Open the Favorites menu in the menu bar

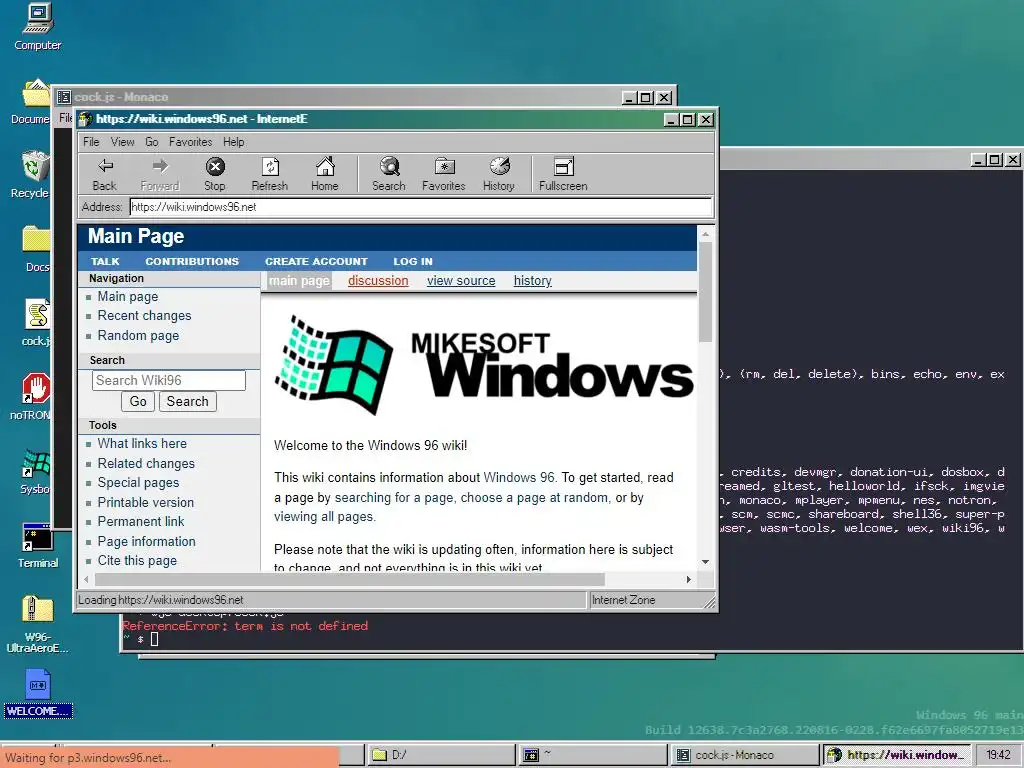point(190,142)
